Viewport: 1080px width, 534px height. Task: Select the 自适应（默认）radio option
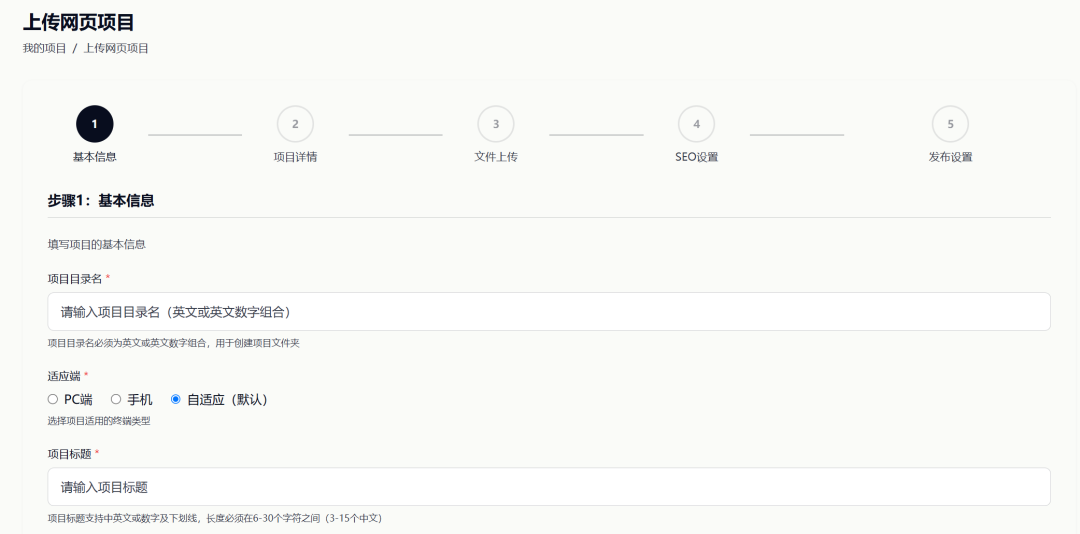click(x=176, y=400)
